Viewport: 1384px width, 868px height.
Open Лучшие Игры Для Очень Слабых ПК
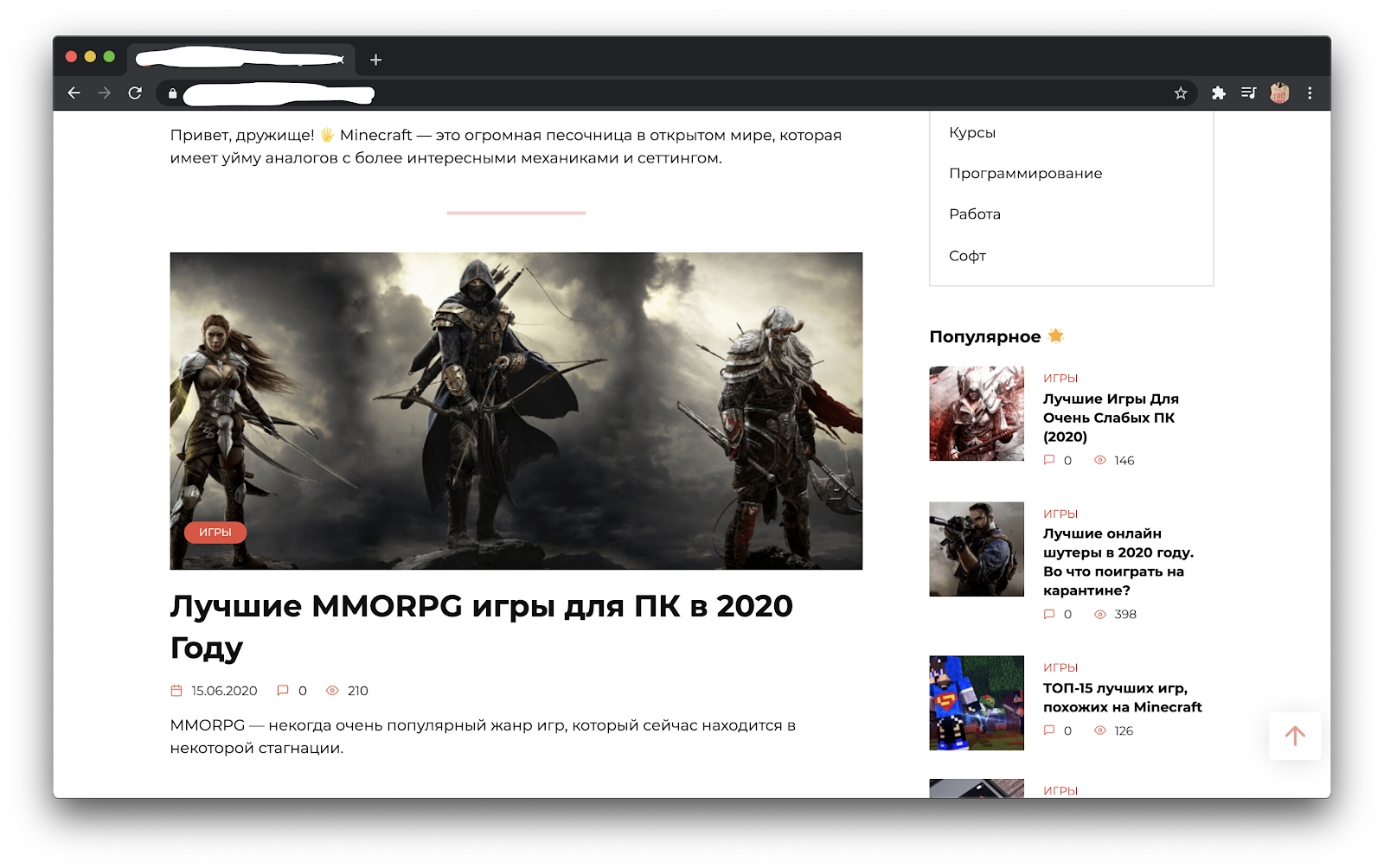(1111, 418)
